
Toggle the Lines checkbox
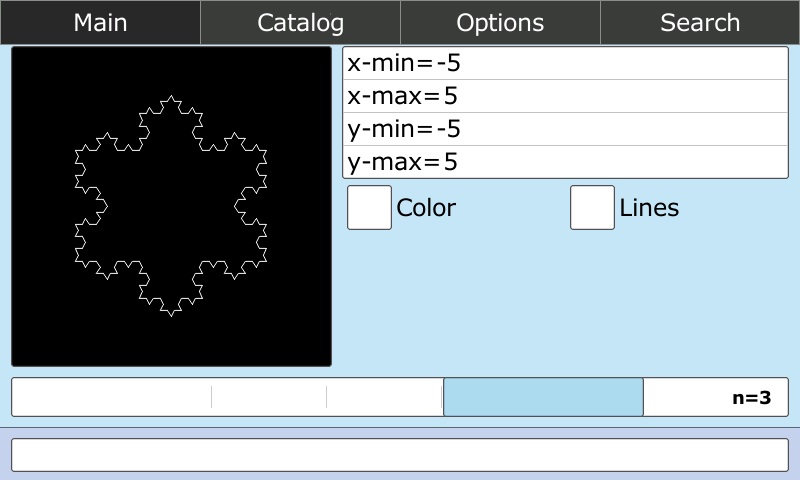592,208
